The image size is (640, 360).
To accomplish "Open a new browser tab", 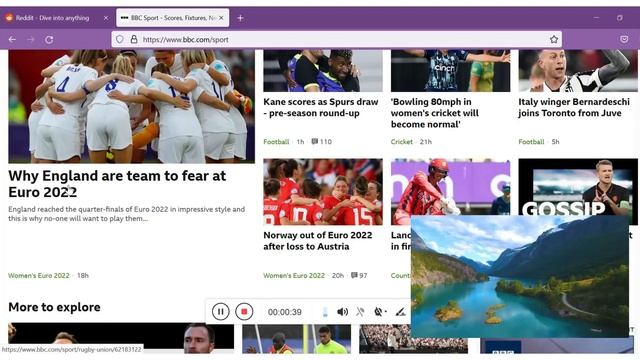I will click(240, 18).
